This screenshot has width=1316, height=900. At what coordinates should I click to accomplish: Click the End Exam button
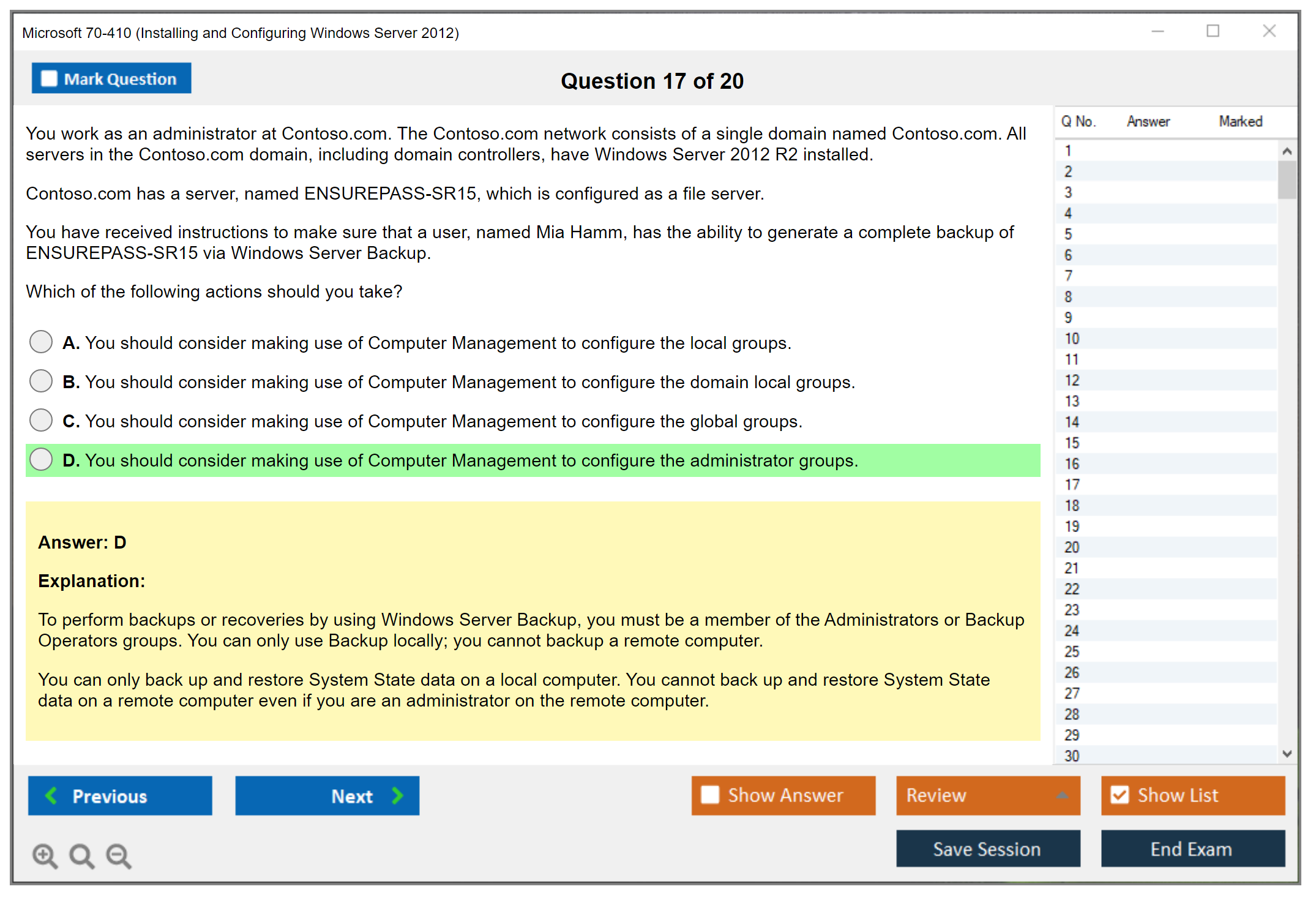1192,849
